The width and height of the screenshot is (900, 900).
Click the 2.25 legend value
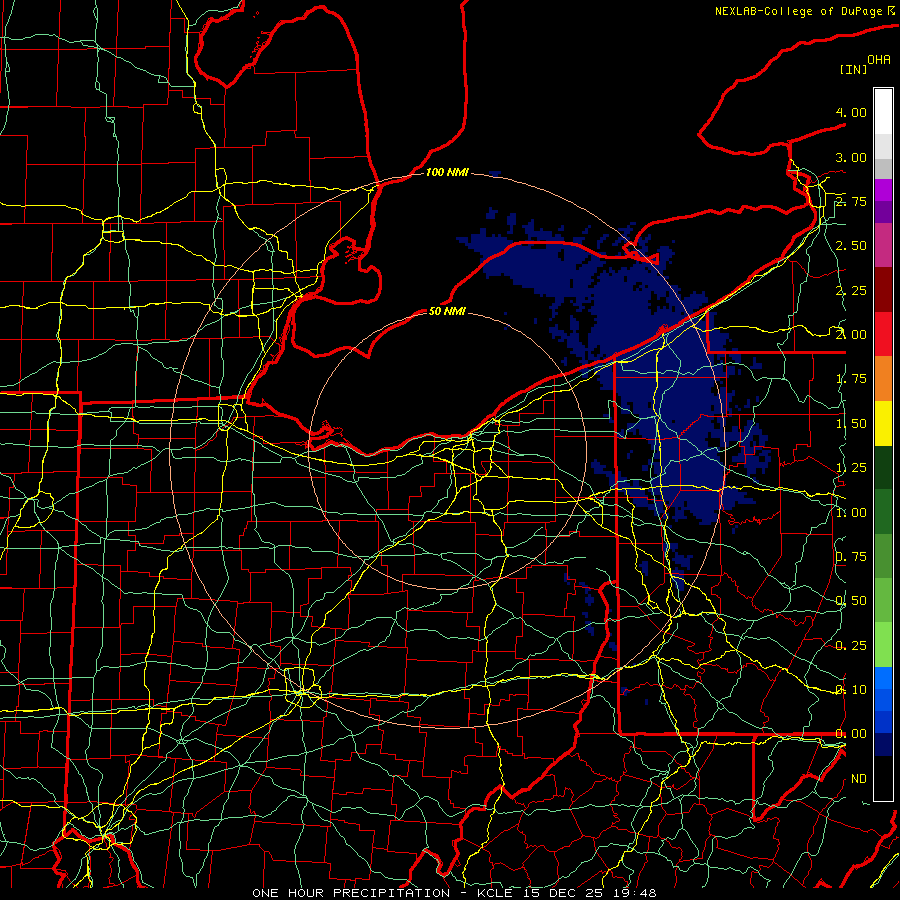[x=851, y=290]
